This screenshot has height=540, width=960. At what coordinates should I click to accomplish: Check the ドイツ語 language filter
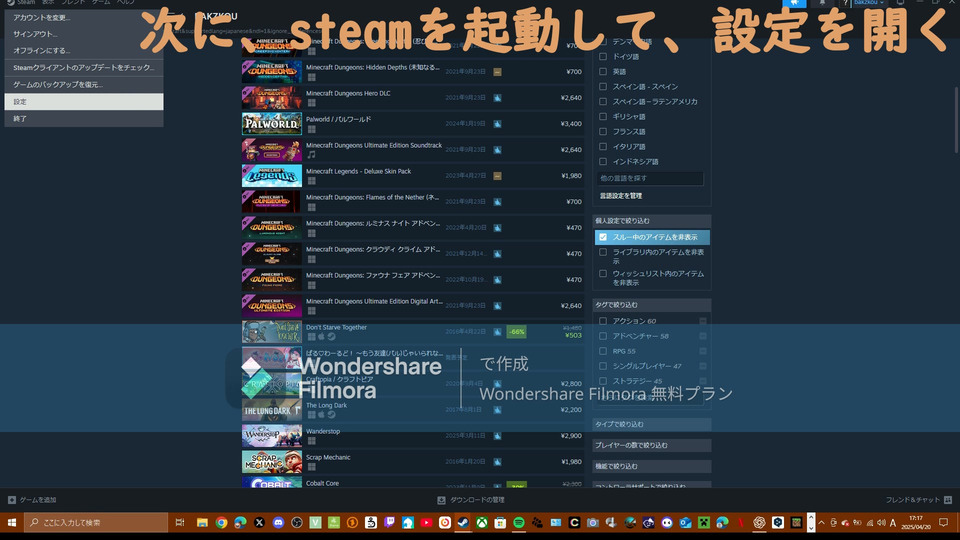coord(603,56)
